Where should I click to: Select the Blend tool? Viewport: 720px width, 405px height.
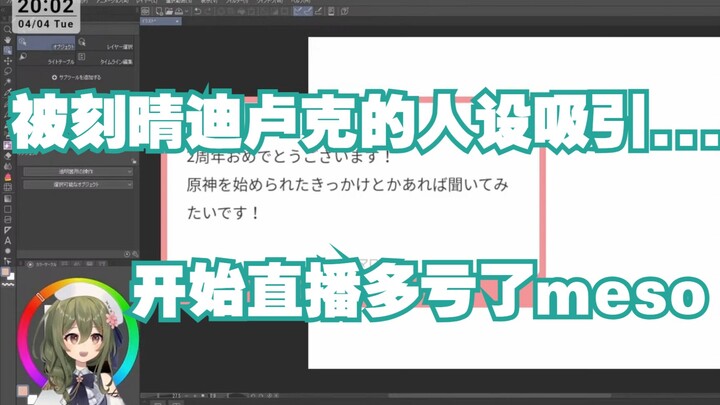[x=7, y=166]
